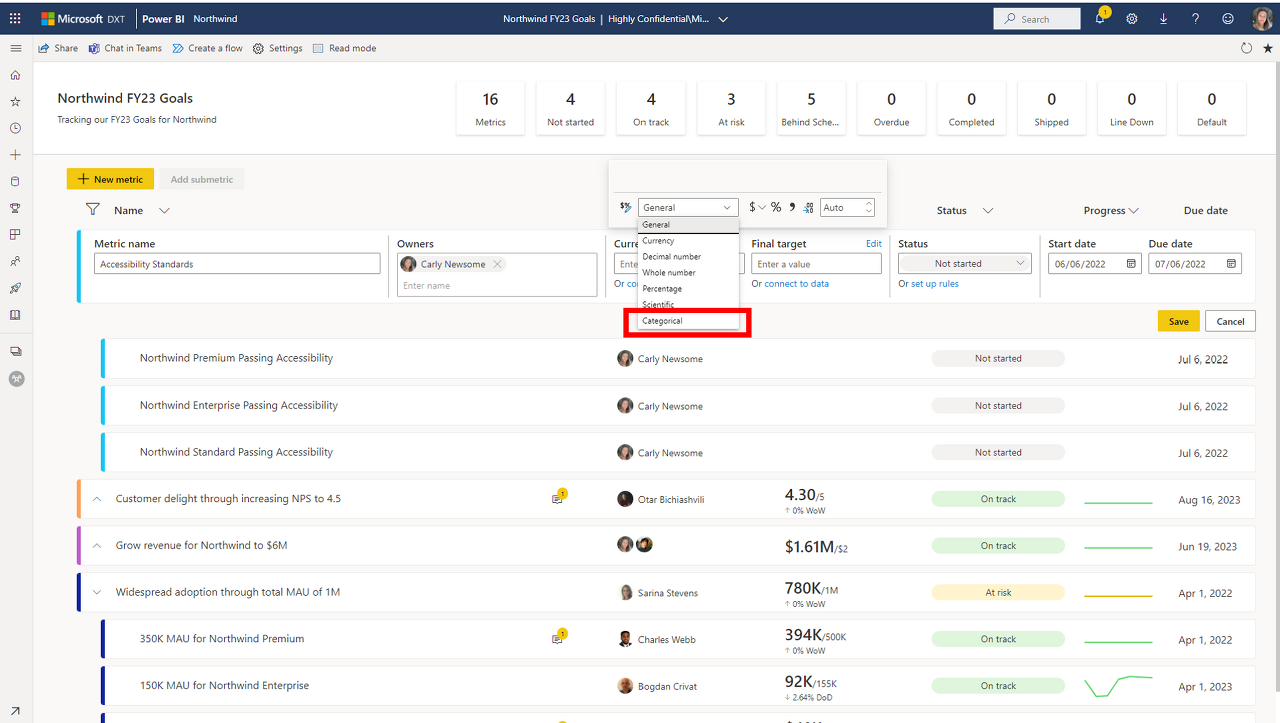Click Share in the toolbar
Image resolution: width=1280 pixels, height=723 pixels.
(x=58, y=48)
